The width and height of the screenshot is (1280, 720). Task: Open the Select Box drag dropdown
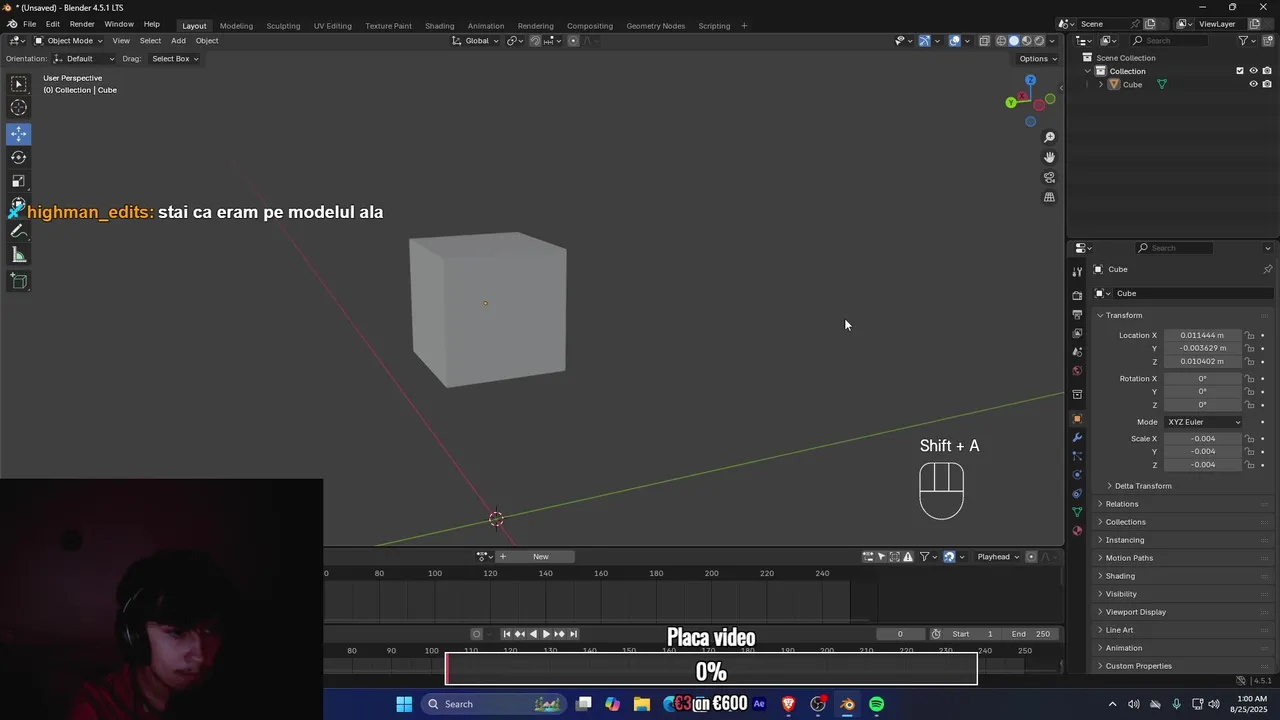point(174,59)
